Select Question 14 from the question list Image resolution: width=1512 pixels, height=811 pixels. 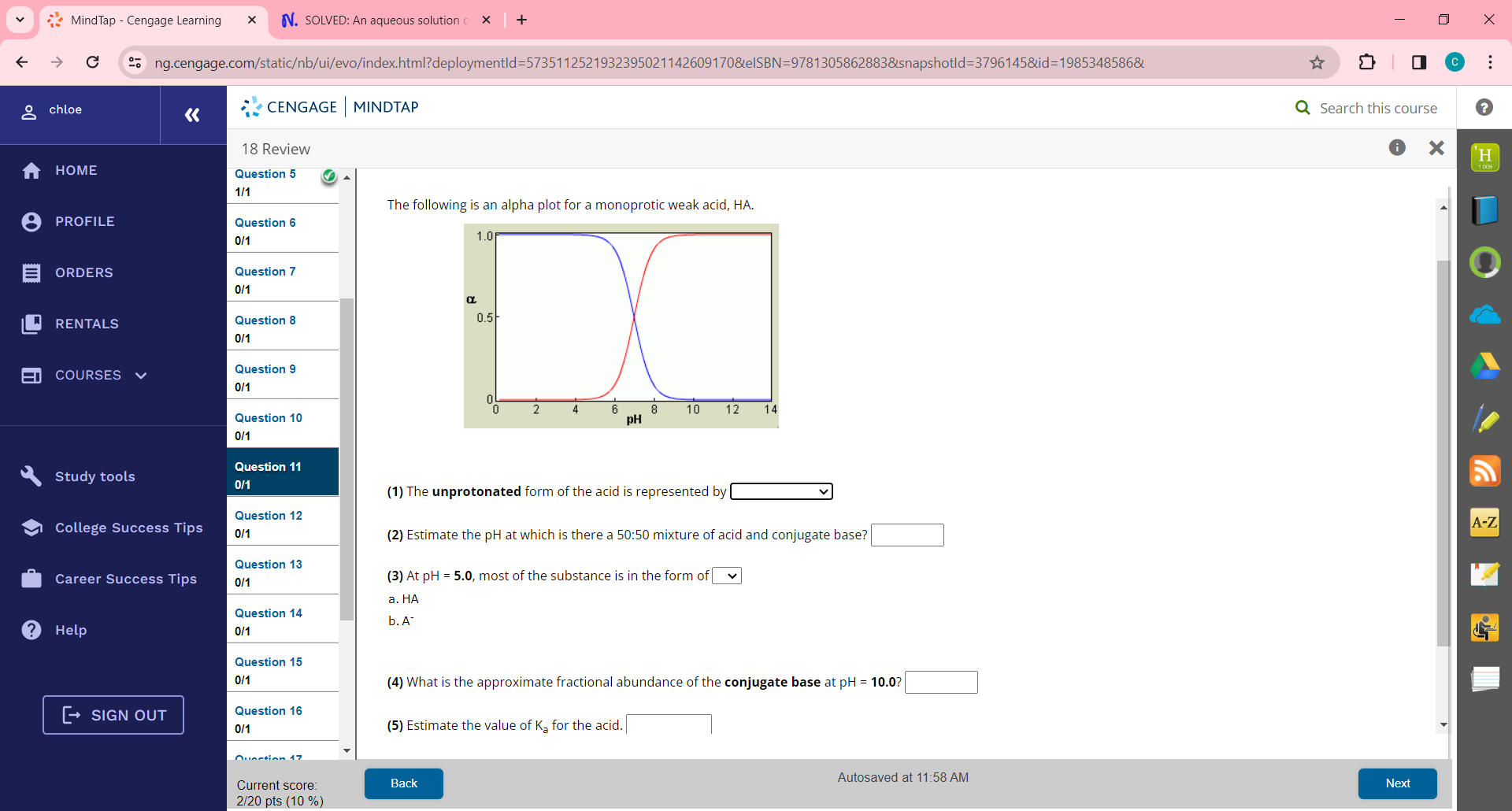coord(269,613)
